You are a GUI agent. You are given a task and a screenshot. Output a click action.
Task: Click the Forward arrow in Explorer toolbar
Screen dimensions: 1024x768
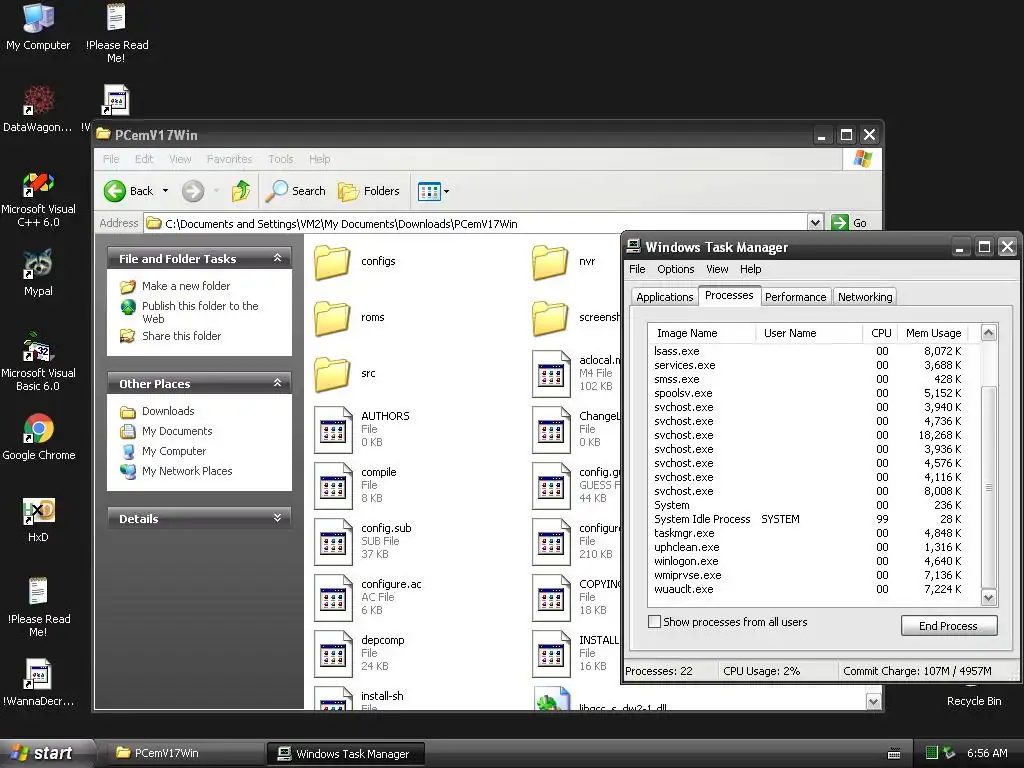coord(193,191)
